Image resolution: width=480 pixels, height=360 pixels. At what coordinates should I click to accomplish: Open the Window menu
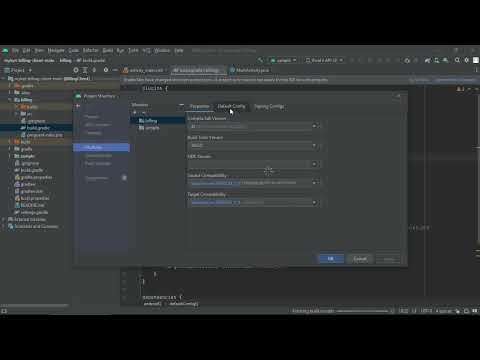[x=162, y=51]
